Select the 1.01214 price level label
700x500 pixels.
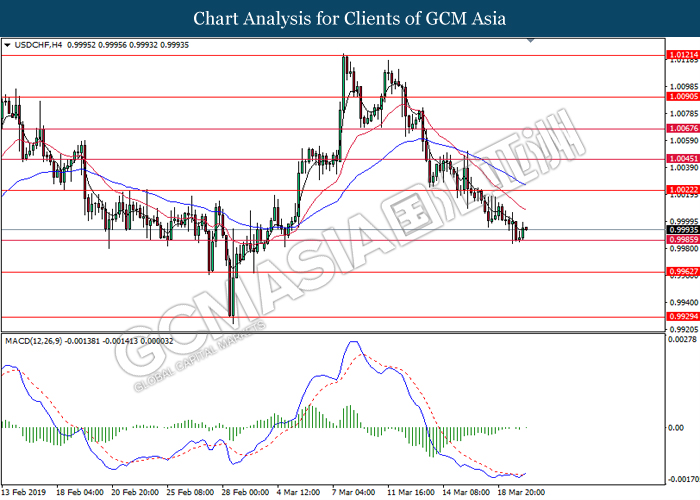tap(683, 55)
